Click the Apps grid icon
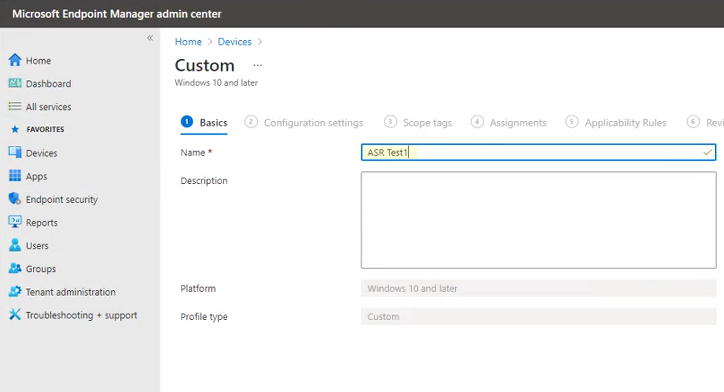The image size is (724, 392). click(x=15, y=176)
